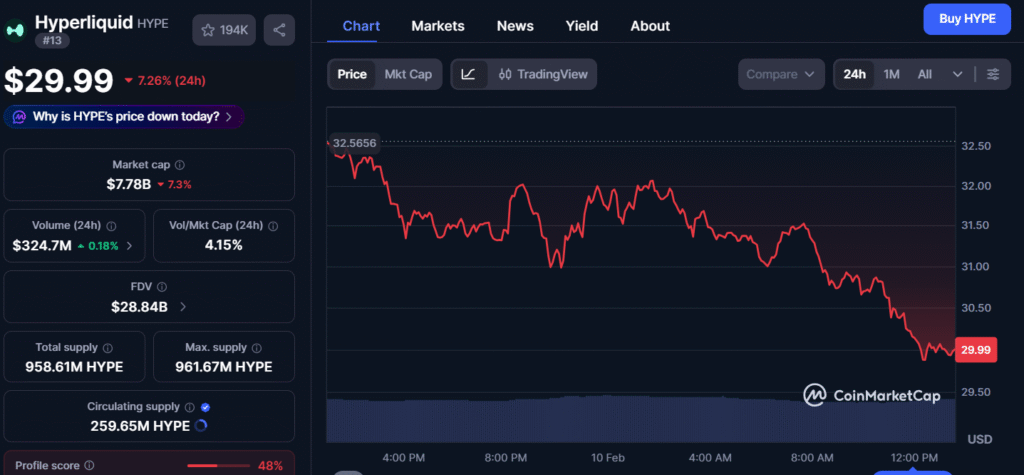
Task: Expand more time range options chevron
Action: click(x=957, y=74)
